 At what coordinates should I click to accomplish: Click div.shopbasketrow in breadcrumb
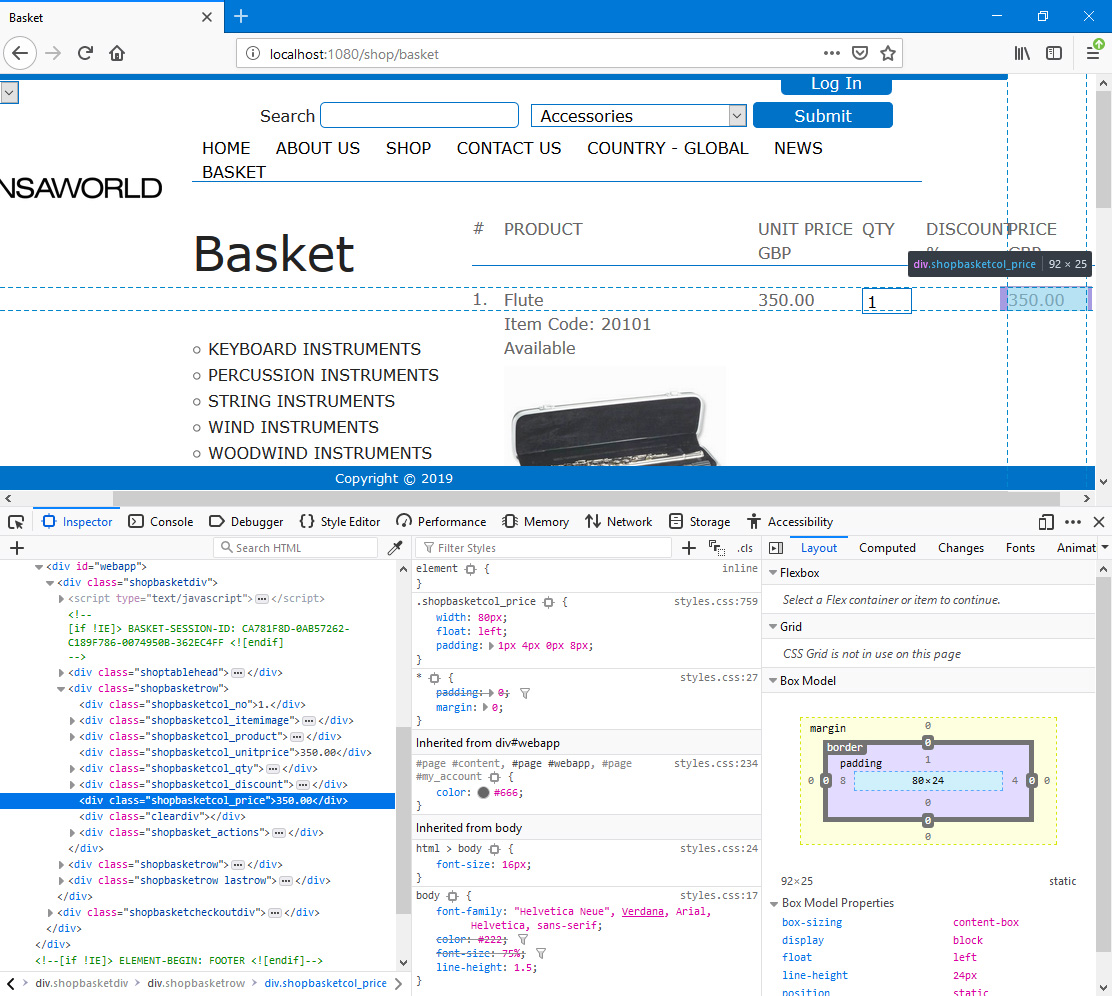click(x=196, y=983)
